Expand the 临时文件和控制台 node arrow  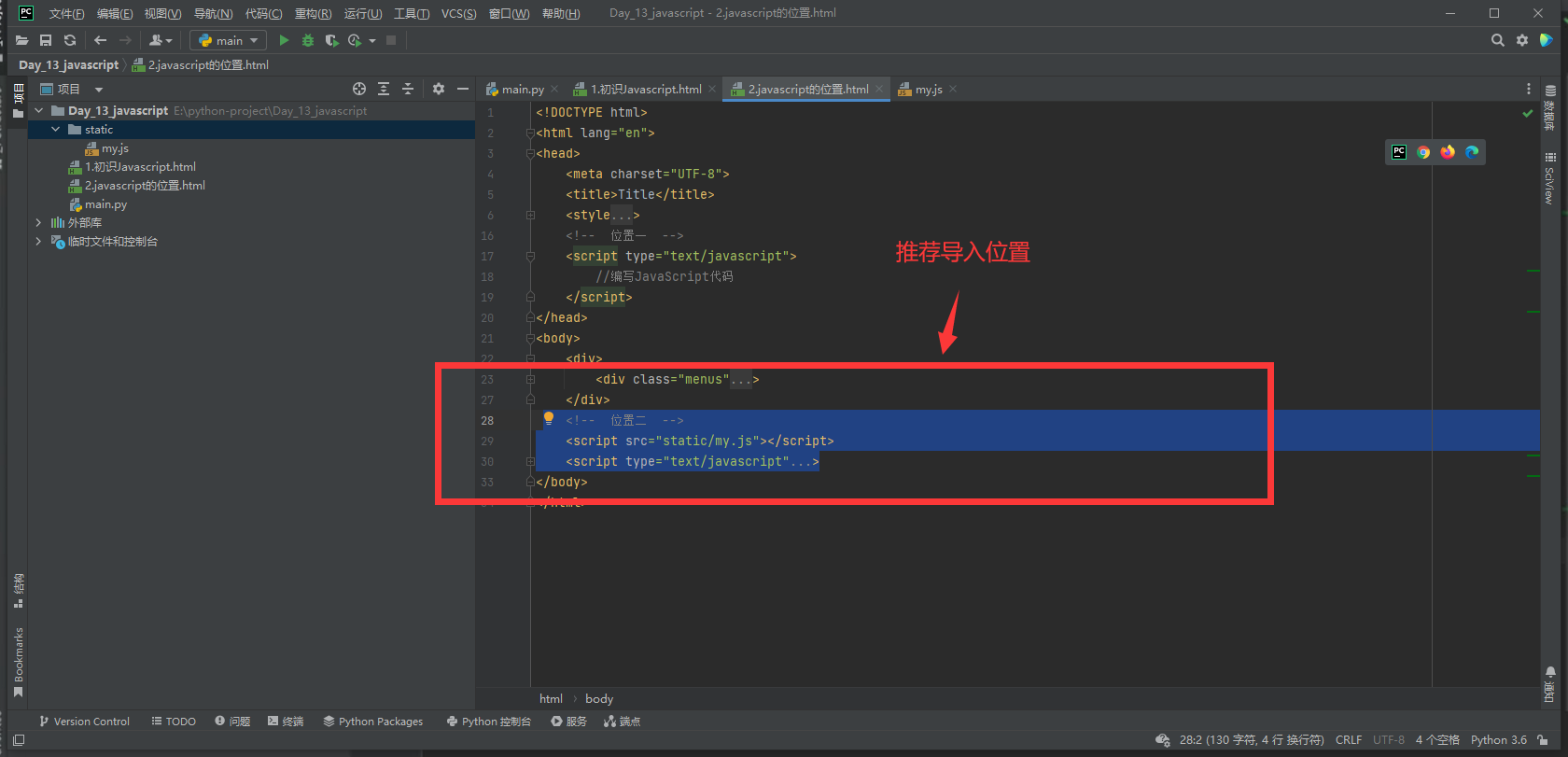pos(39,241)
